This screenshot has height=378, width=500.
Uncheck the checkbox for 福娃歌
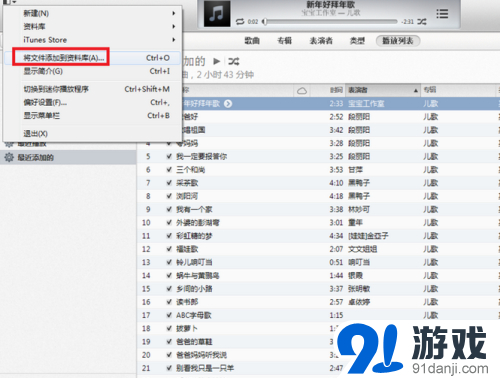[169, 249]
